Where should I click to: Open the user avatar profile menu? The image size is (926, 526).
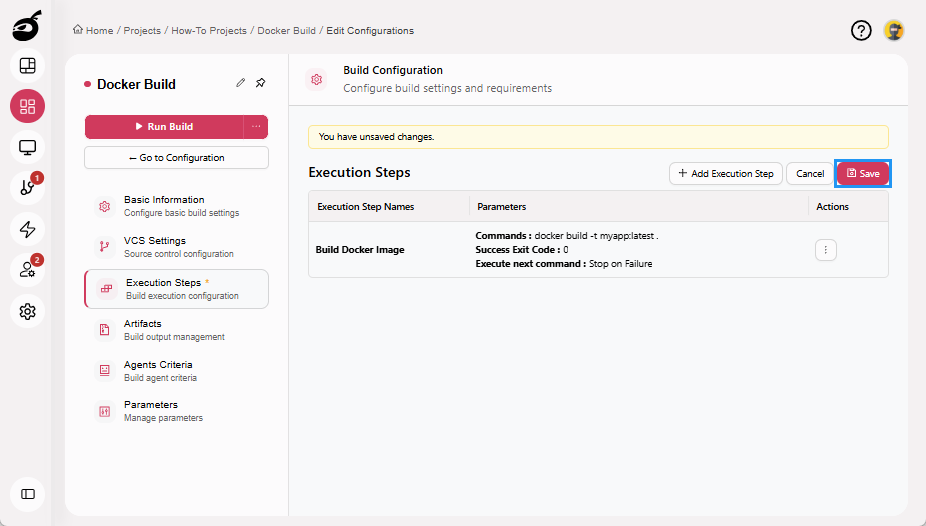pyautogui.click(x=894, y=30)
